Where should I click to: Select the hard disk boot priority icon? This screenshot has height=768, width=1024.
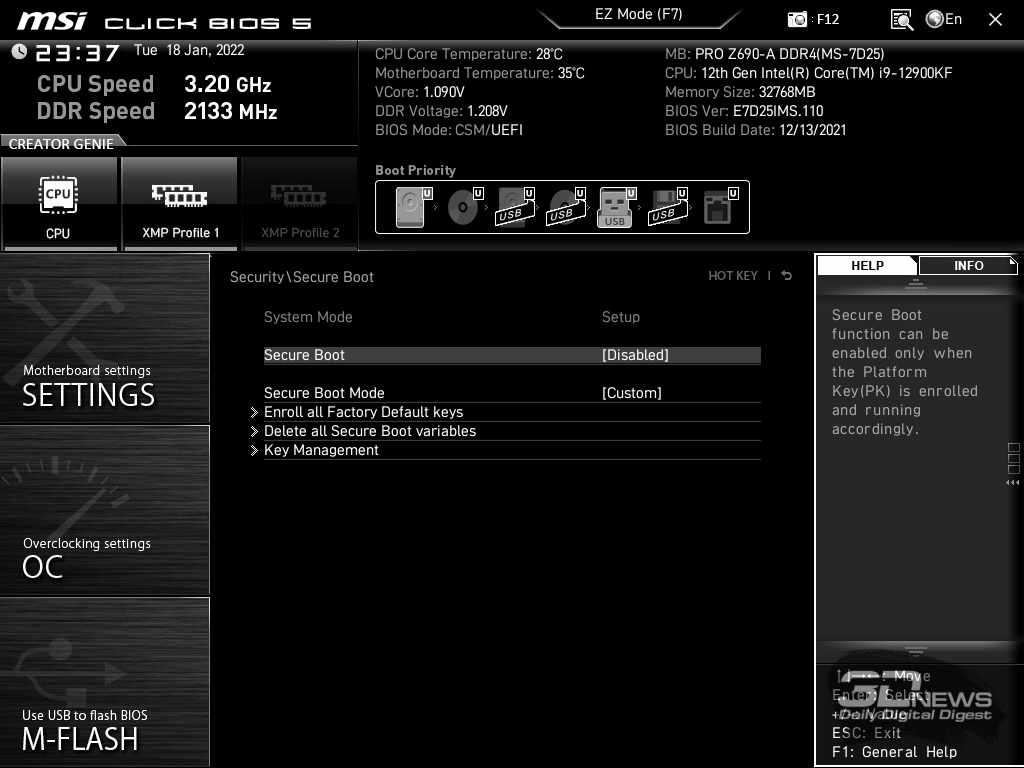[x=413, y=207]
